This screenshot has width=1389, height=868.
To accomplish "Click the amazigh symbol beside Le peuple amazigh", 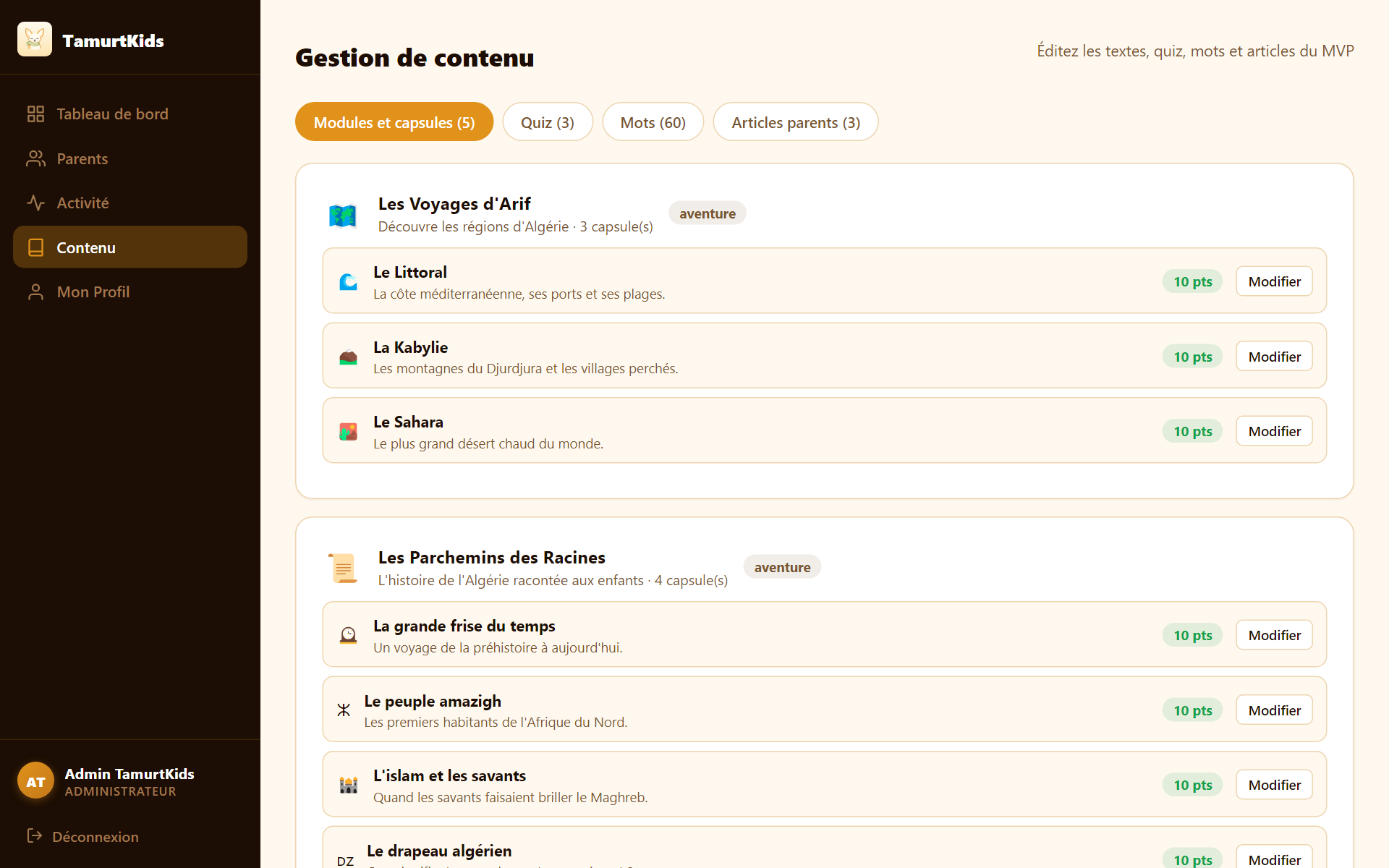I will click(344, 710).
